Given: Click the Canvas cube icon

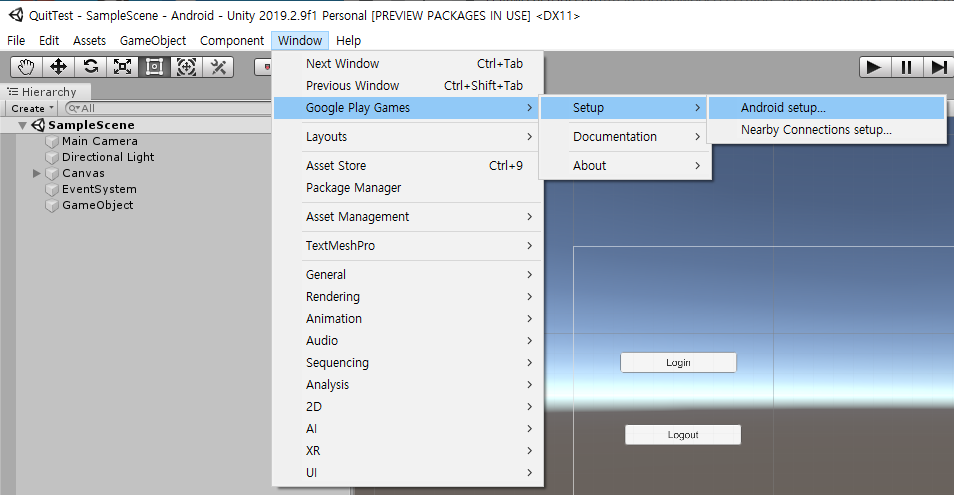Looking at the screenshot, I should tap(52, 173).
